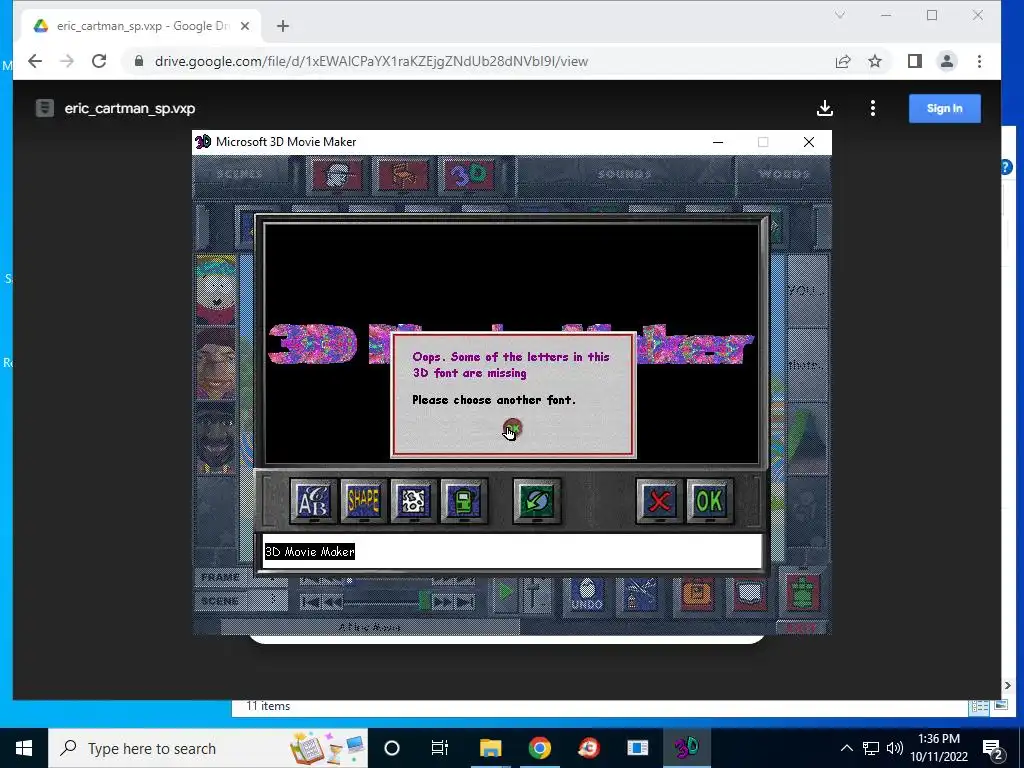The image size is (1024, 768).
Task: Expand hidden system tray icons
Action: [x=846, y=748]
